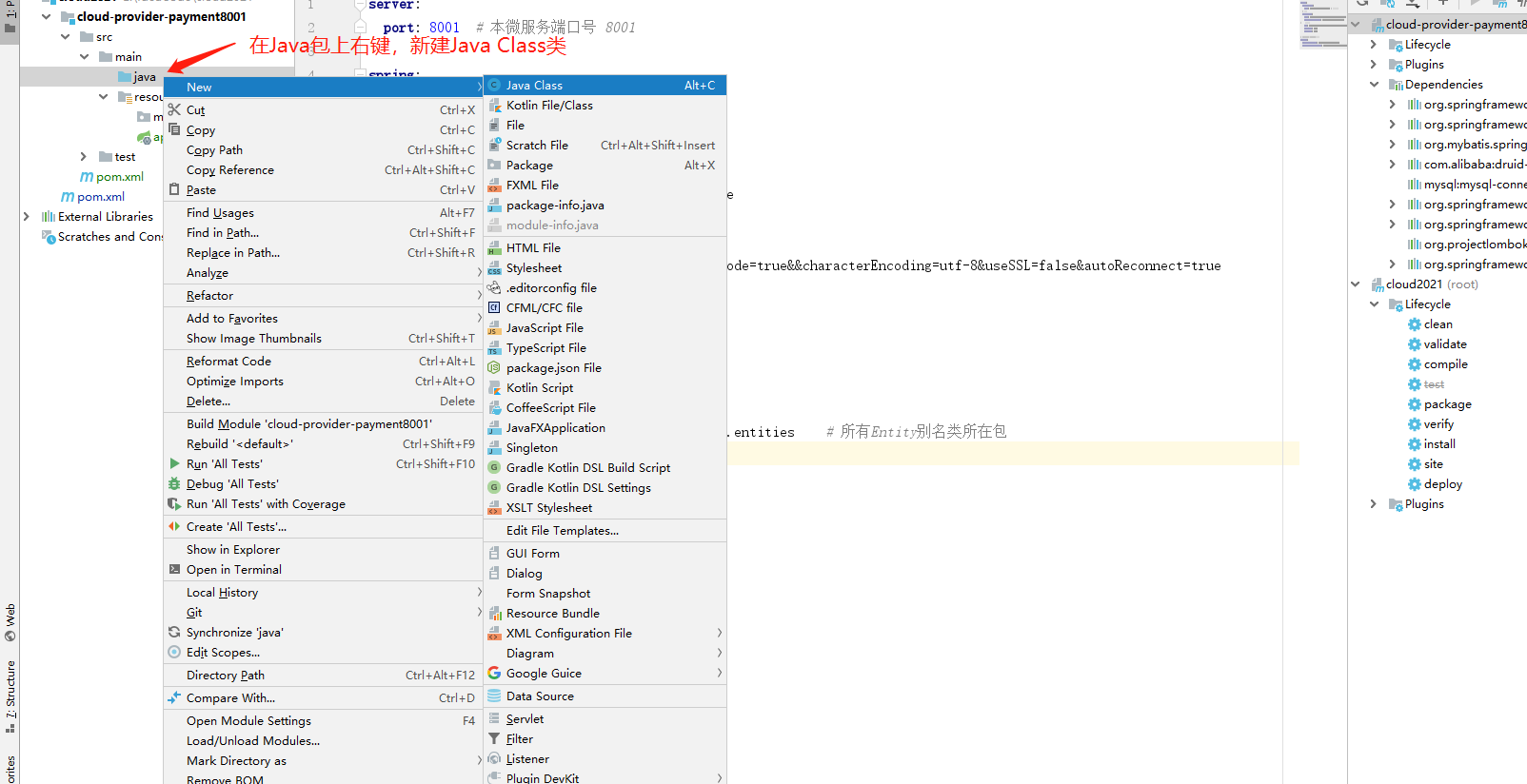Viewport: 1527px width, 784px height.
Task: Click the CoffeeScript File icon
Action: (494, 408)
